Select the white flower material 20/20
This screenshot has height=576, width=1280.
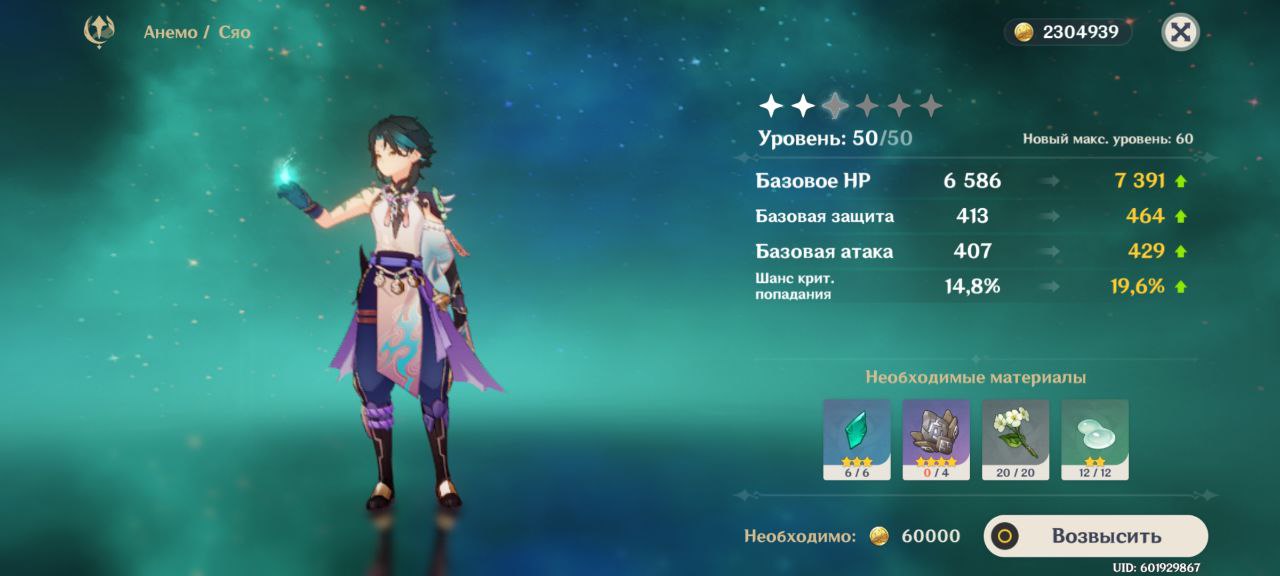tap(1015, 439)
